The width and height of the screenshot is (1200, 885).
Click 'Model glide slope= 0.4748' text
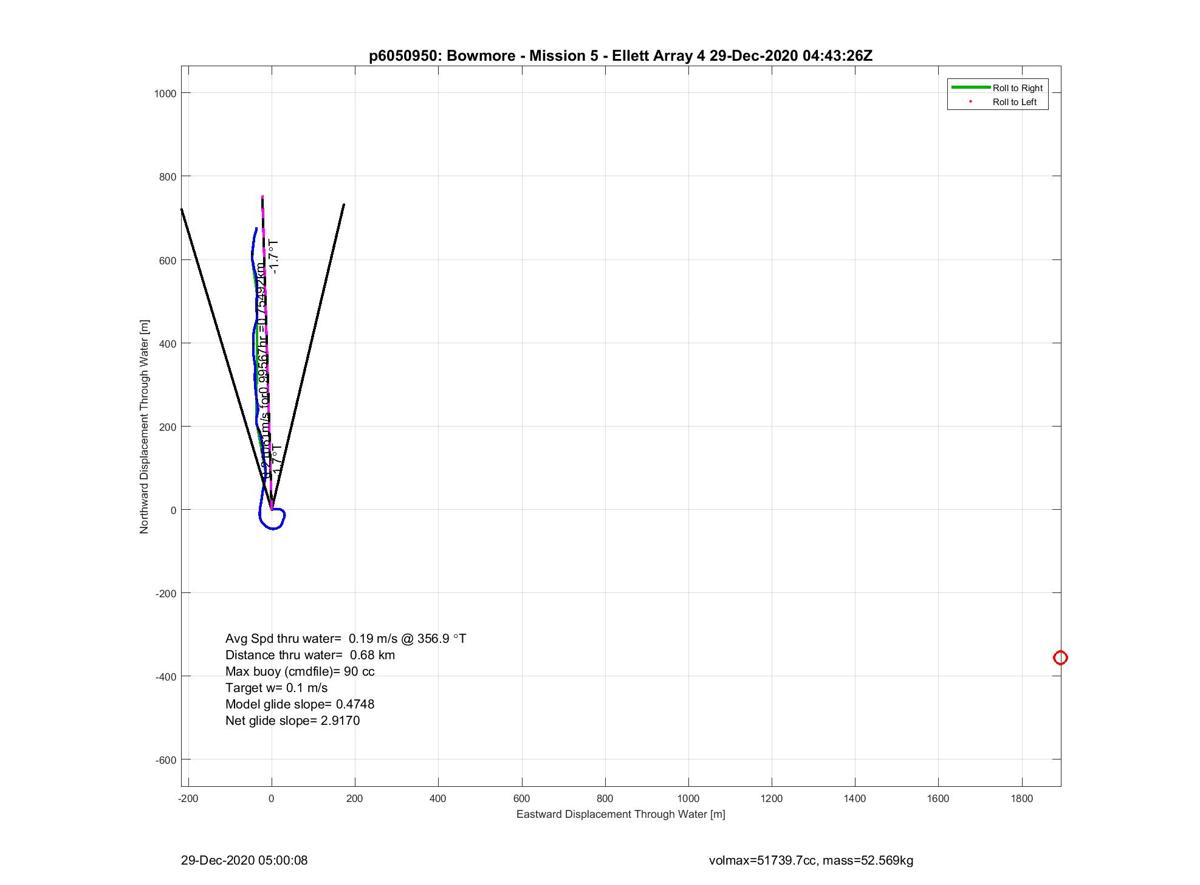point(300,704)
